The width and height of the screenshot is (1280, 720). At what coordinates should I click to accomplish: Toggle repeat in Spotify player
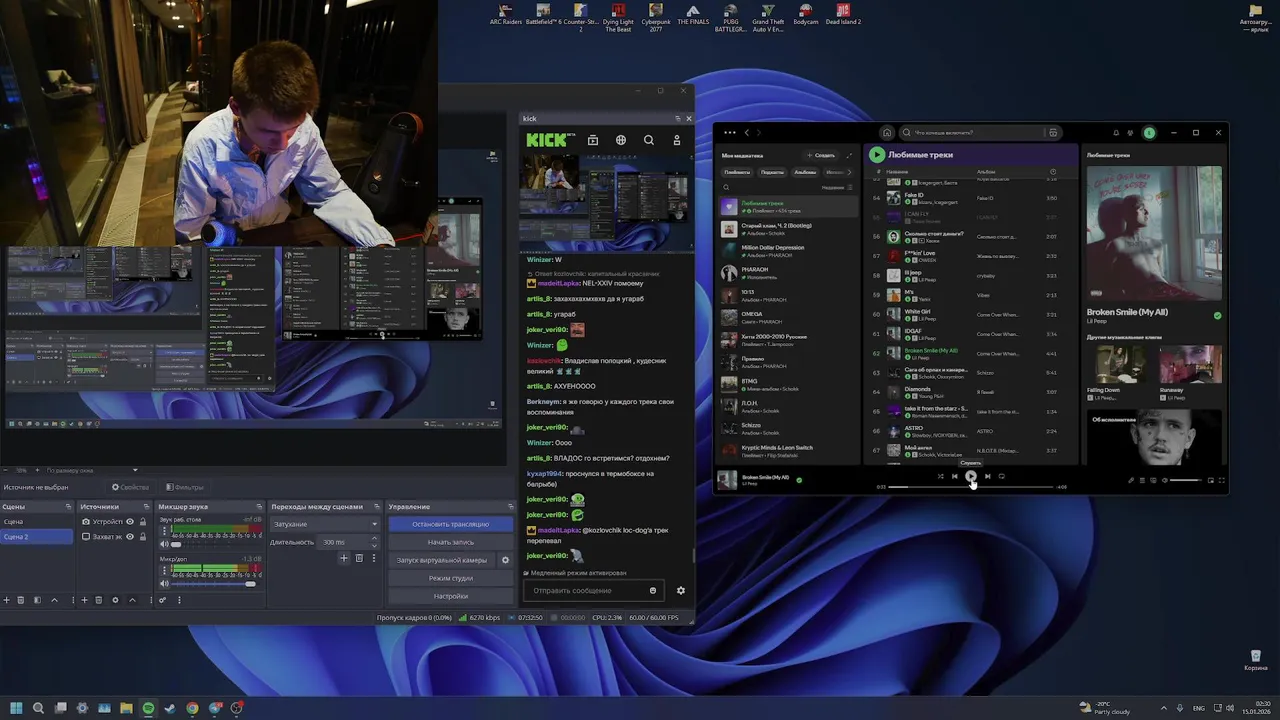1001,476
